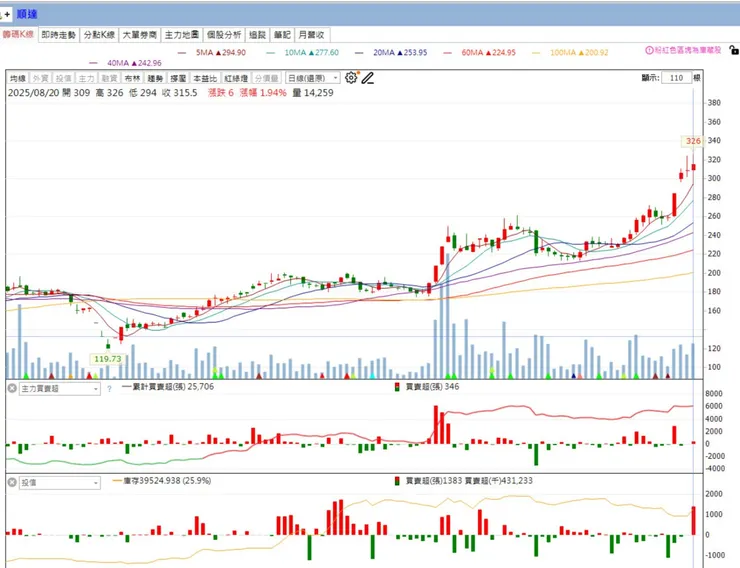
Task: Click the 119.73 low price label
Action: [108, 359]
